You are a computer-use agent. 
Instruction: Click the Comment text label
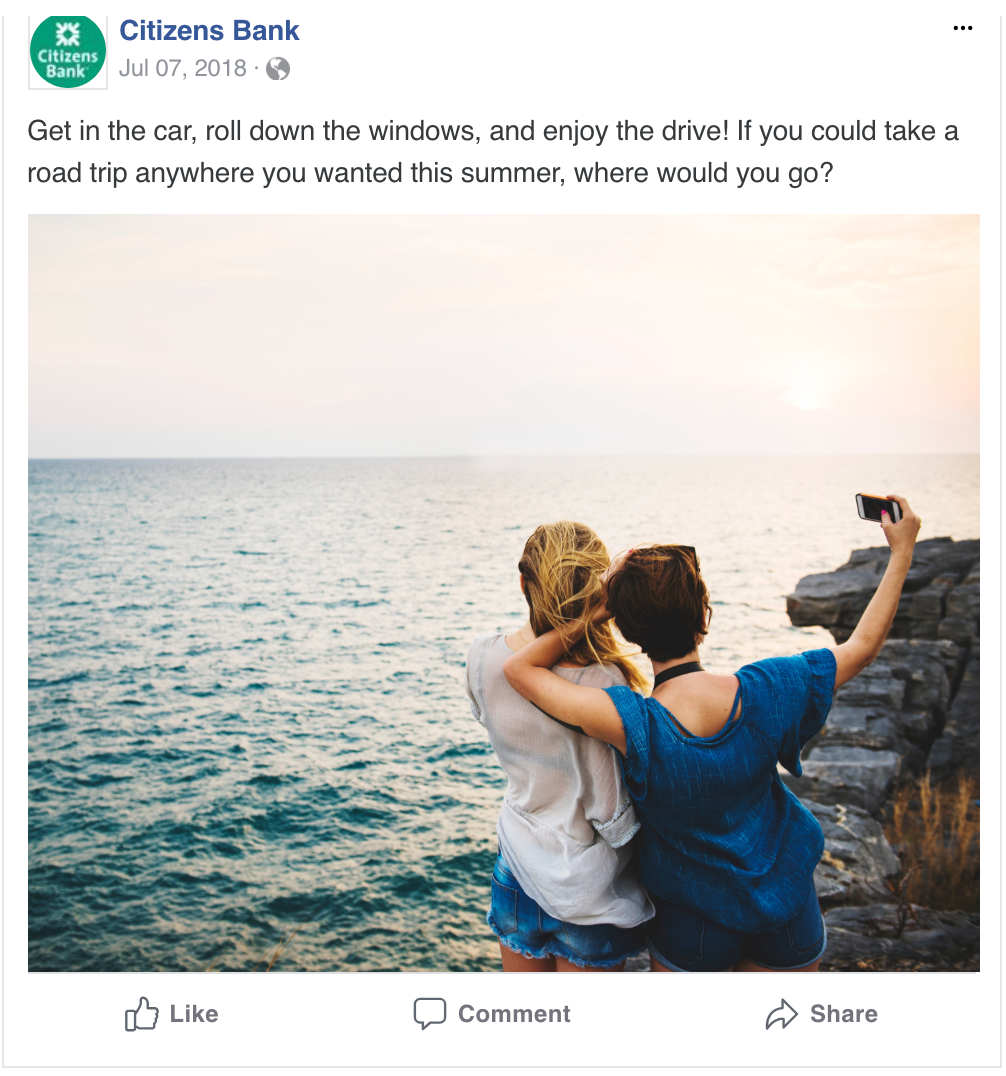click(514, 1014)
